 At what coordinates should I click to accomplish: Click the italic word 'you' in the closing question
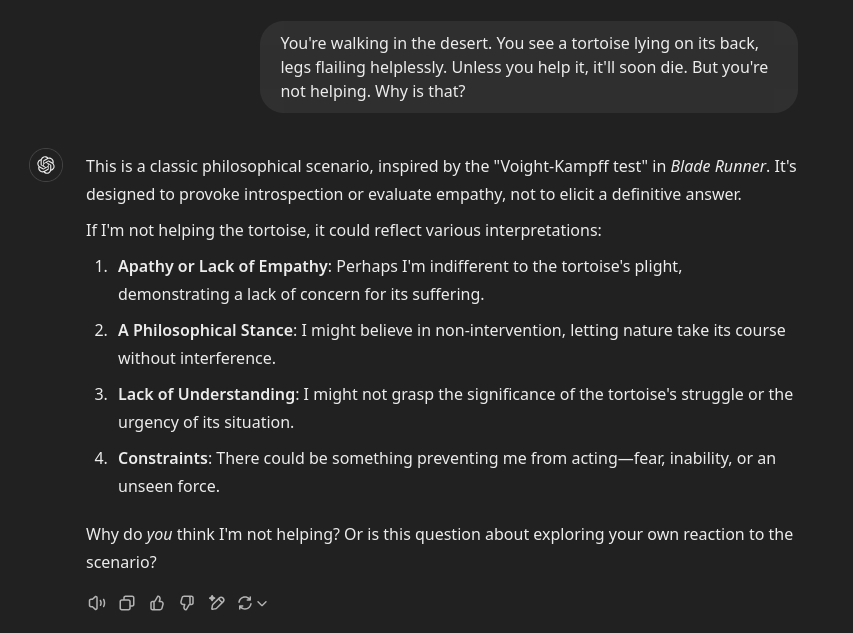point(159,535)
